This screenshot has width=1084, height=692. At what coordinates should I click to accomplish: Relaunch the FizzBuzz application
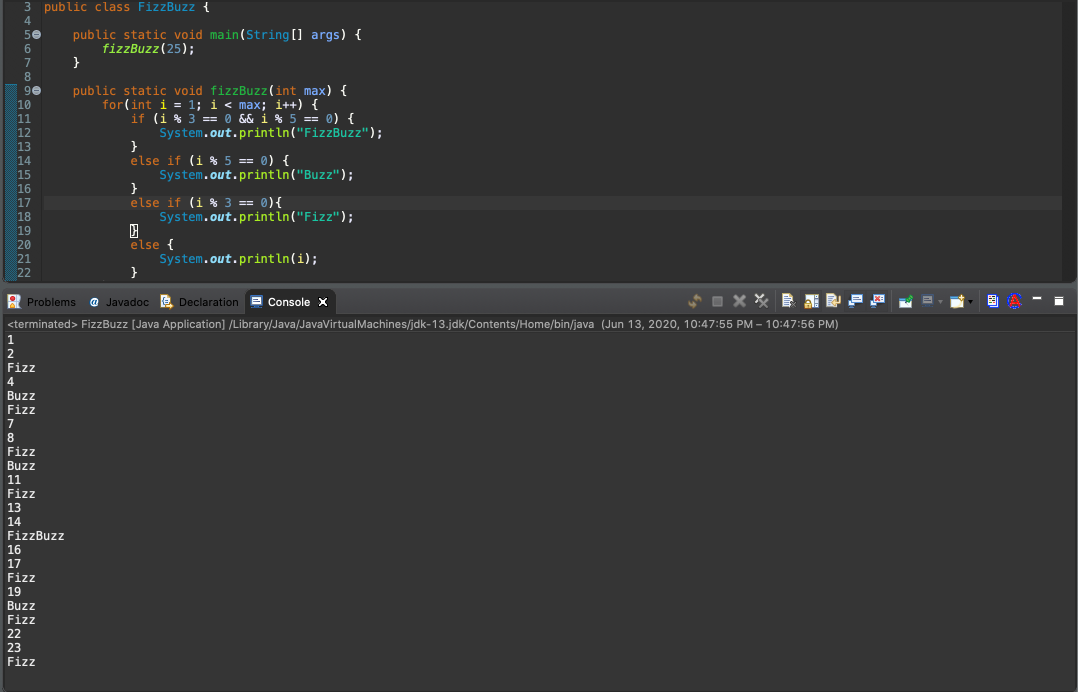coord(694,301)
